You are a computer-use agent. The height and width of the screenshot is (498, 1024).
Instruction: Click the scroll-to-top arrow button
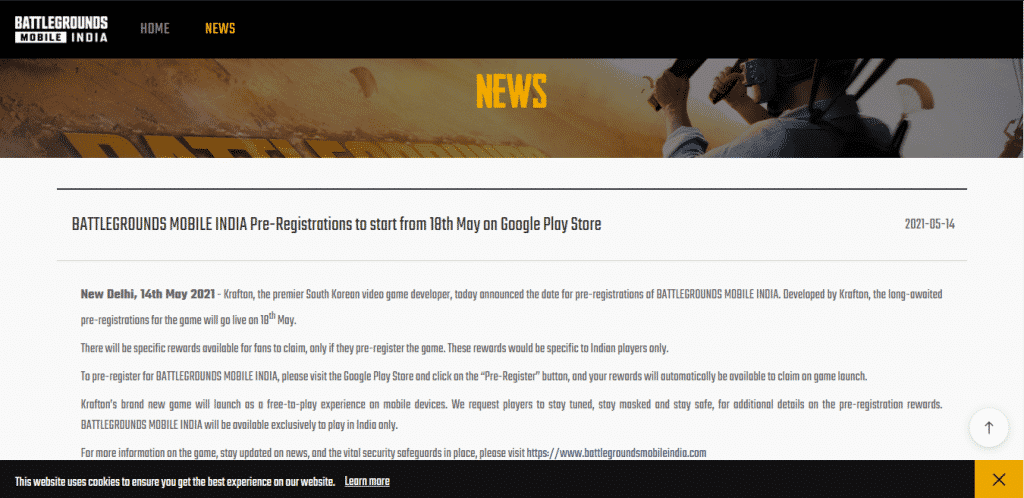[x=989, y=428]
